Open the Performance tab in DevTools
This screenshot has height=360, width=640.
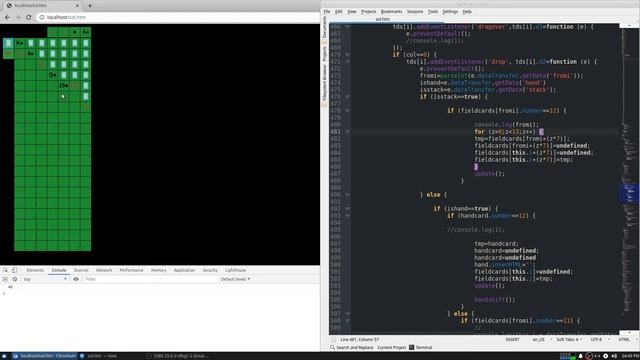pyautogui.click(x=131, y=270)
